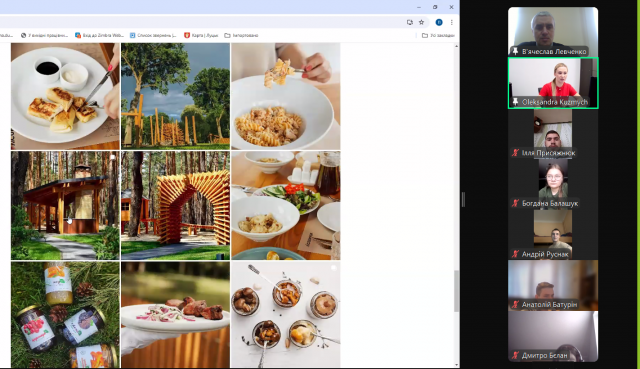The image size is (640, 369).
Task: Click pin icon on В'ячеслав Левченко
Action: pyautogui.click(x=515, y=51)
